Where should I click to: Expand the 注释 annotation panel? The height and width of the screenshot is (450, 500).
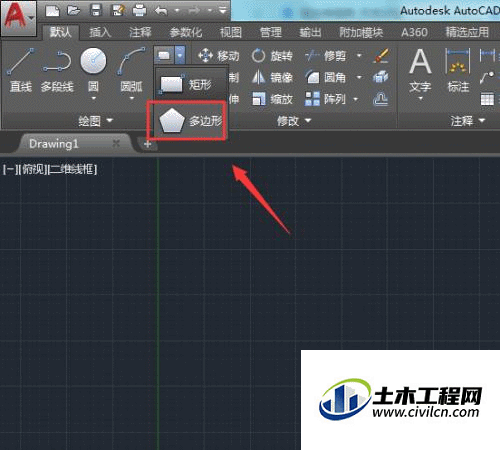tap(468, 121)
